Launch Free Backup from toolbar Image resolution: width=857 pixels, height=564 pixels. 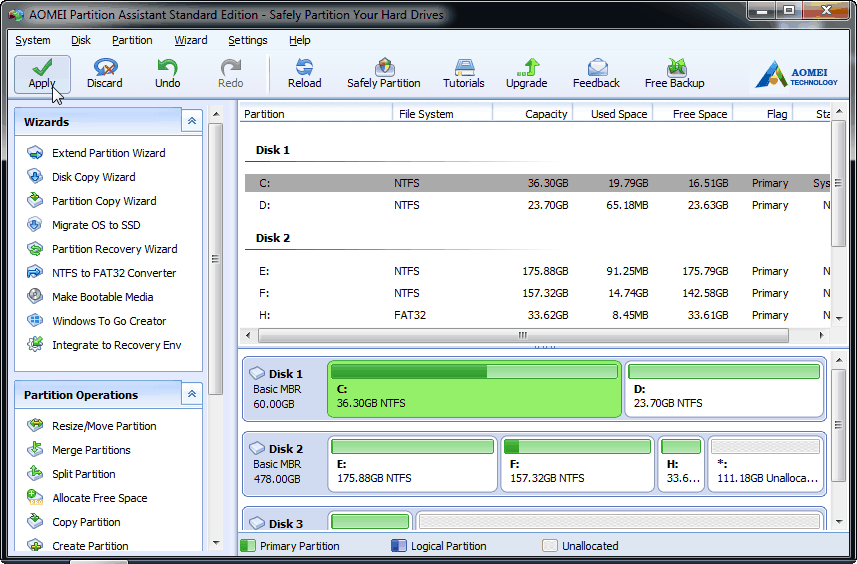(x=674, y=74)
